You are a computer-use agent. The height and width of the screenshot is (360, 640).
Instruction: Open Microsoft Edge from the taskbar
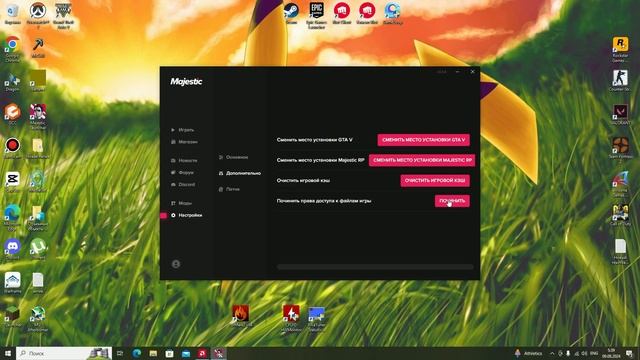pos(136,353)
